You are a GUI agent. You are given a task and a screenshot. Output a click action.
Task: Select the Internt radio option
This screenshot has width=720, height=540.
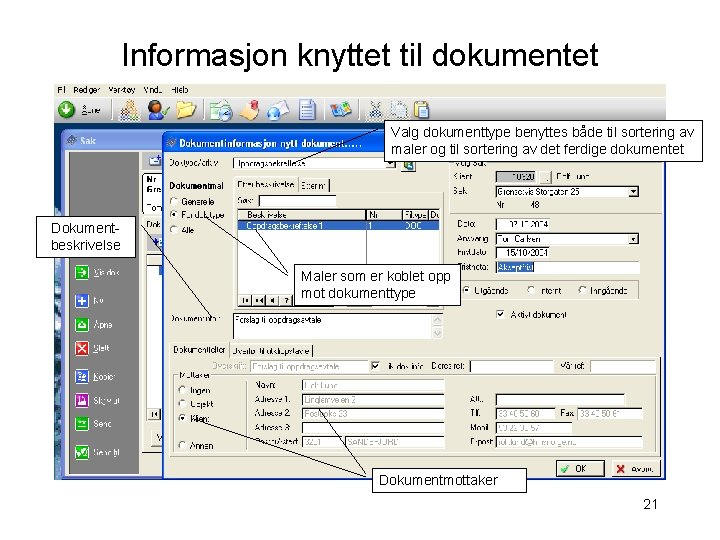tap(531, 290)
